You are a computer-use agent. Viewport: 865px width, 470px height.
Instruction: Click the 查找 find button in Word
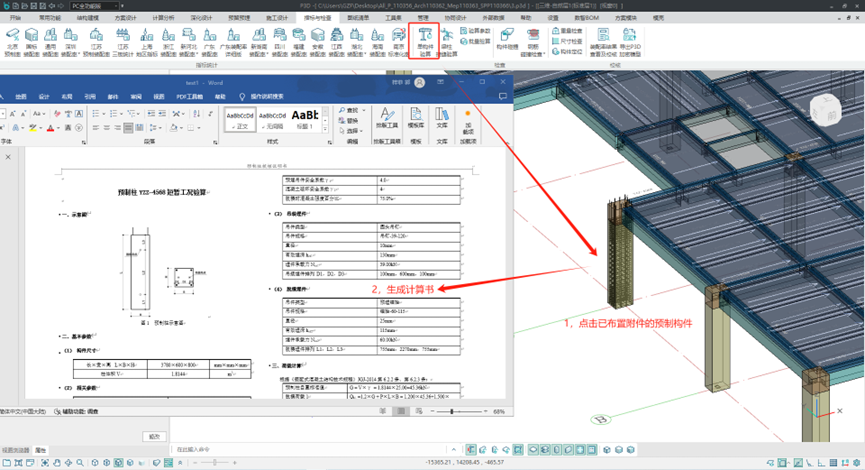(351, 110)
